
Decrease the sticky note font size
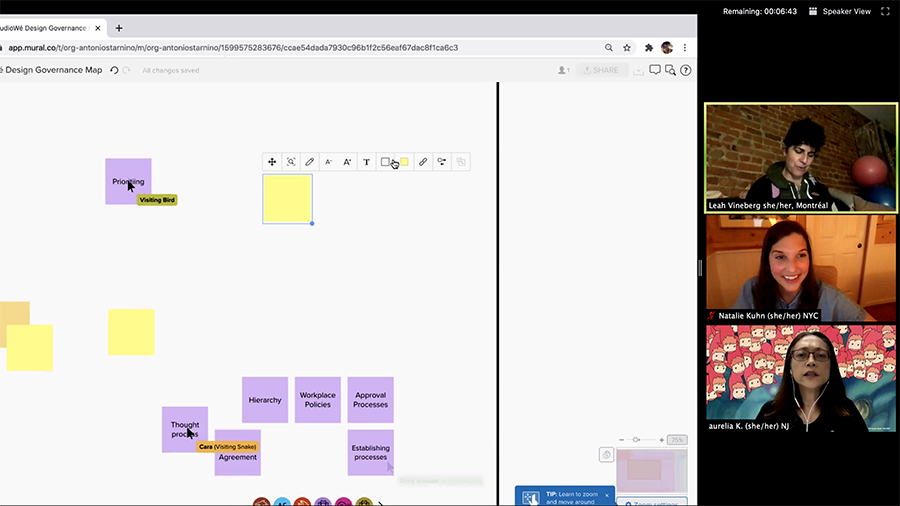(x=328, y=162)
